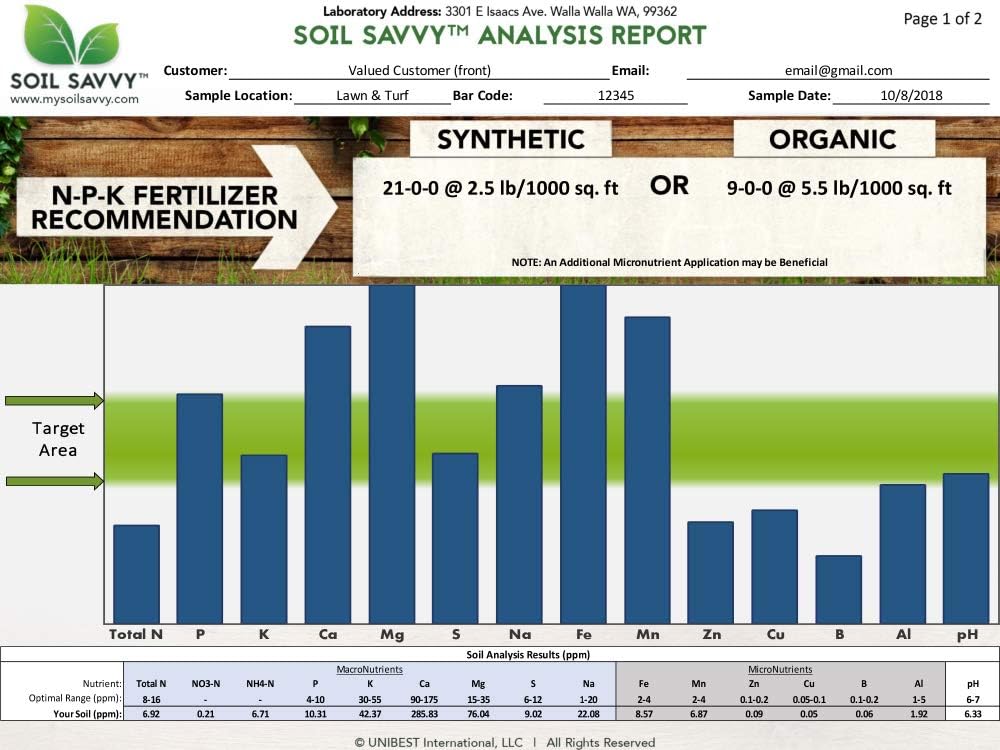
Task: Click the Soil Savvy green leaf logo
Action: 71,34
